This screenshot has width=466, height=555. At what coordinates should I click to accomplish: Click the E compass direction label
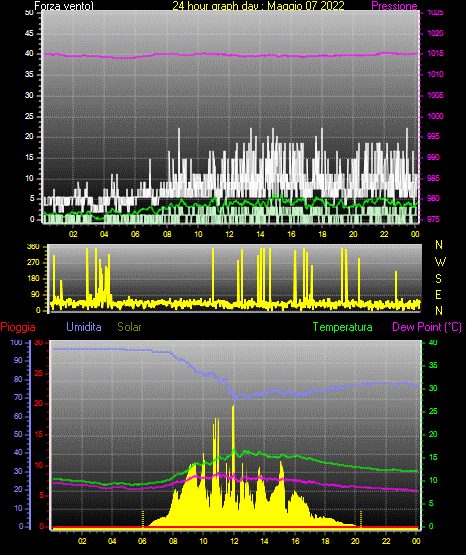click(438, 294)
